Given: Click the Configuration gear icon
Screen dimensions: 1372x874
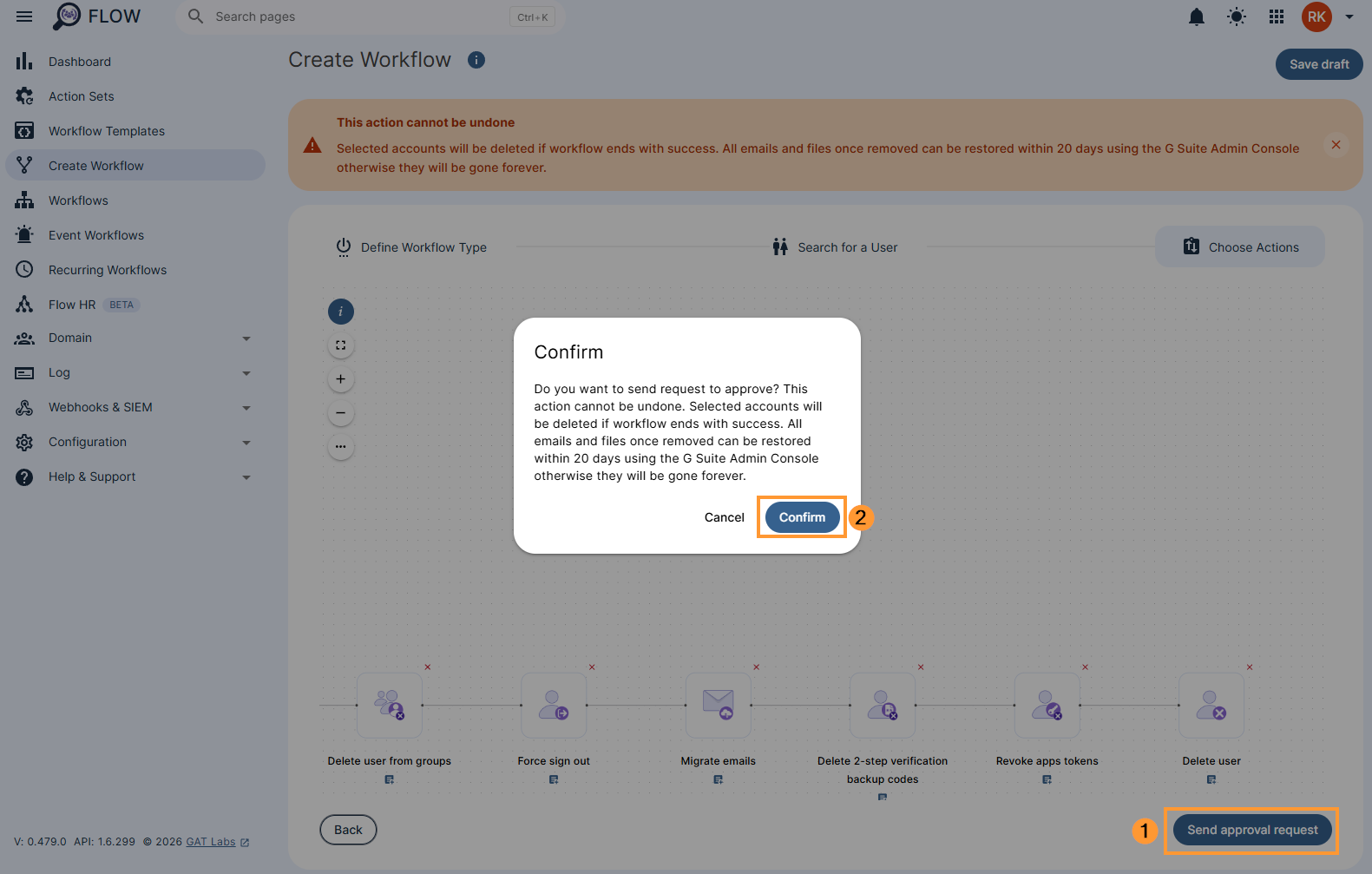Looking at the screenshot, I should (x=24, y=442).
